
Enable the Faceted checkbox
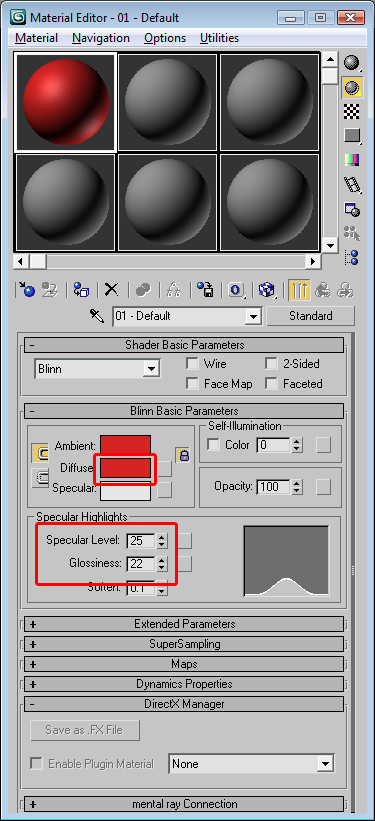pos(271,384)
